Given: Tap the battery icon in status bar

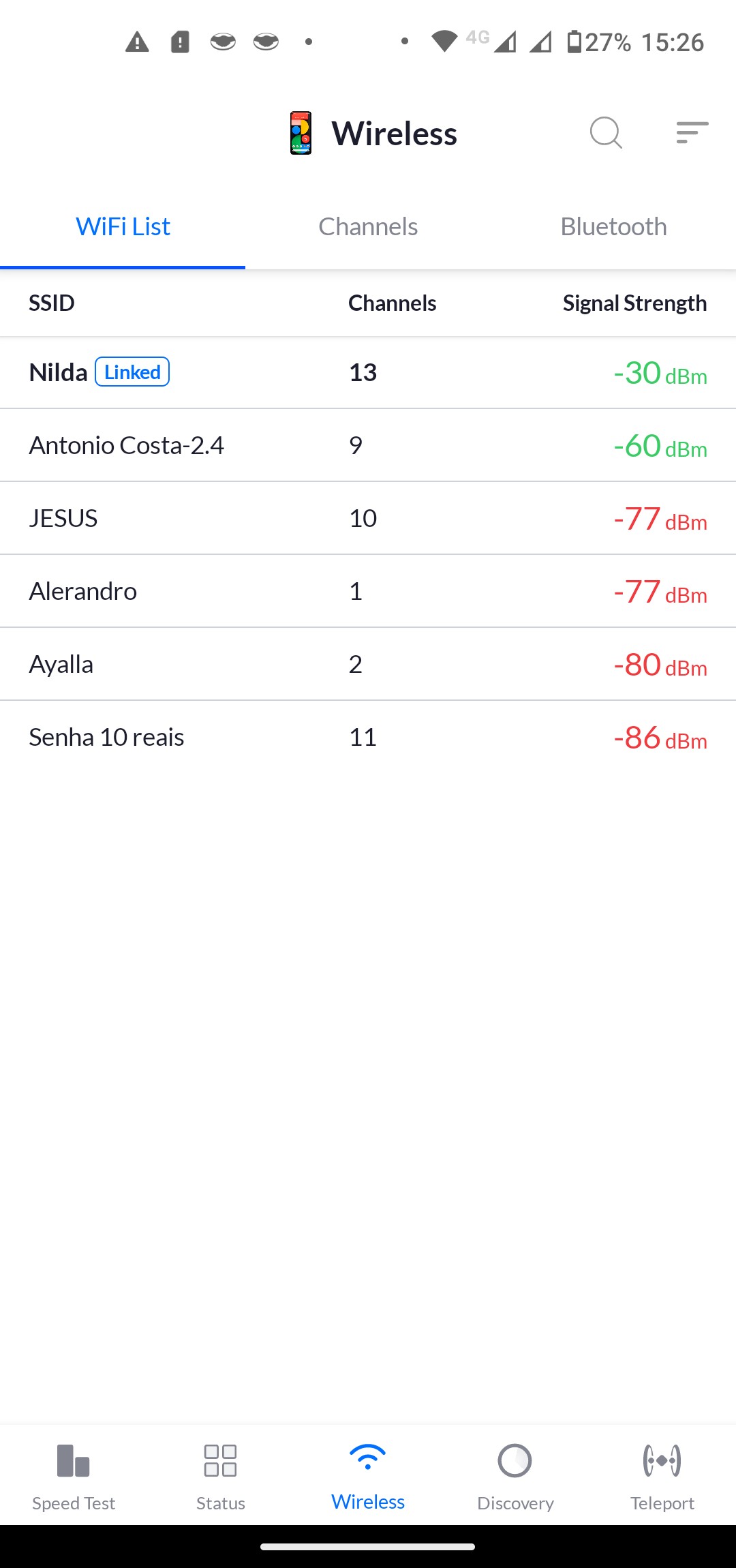Looking at the screenshot, I should (x=574, y=42).
